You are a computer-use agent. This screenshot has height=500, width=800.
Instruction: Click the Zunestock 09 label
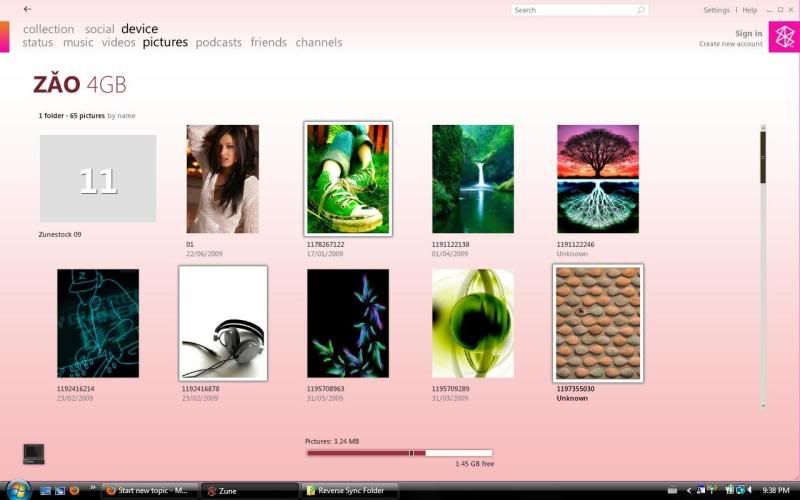pyautogui.click(x=60, y=235)
